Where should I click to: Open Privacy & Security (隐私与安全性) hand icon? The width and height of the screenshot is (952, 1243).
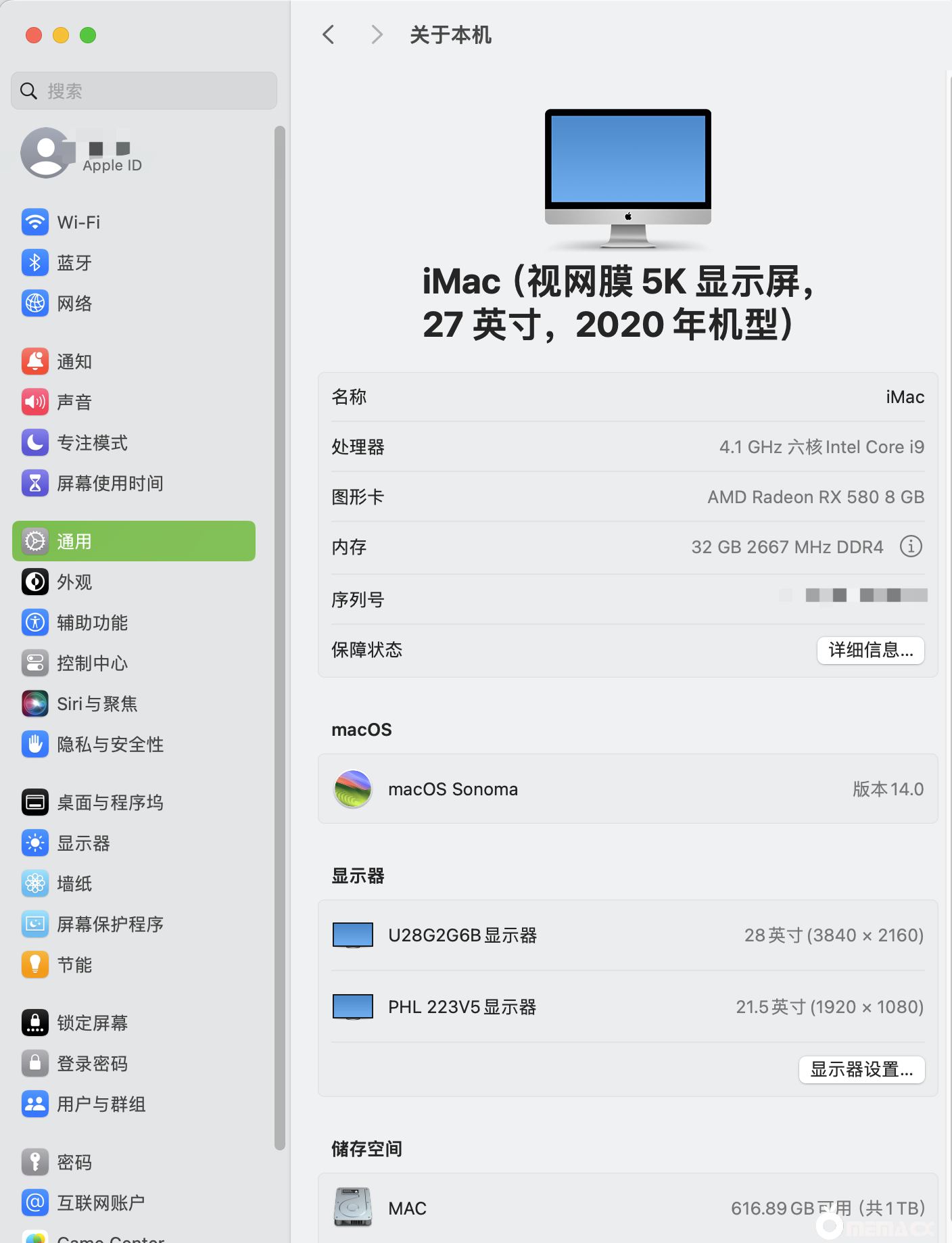pyautogui.click(x=34, y=744)
